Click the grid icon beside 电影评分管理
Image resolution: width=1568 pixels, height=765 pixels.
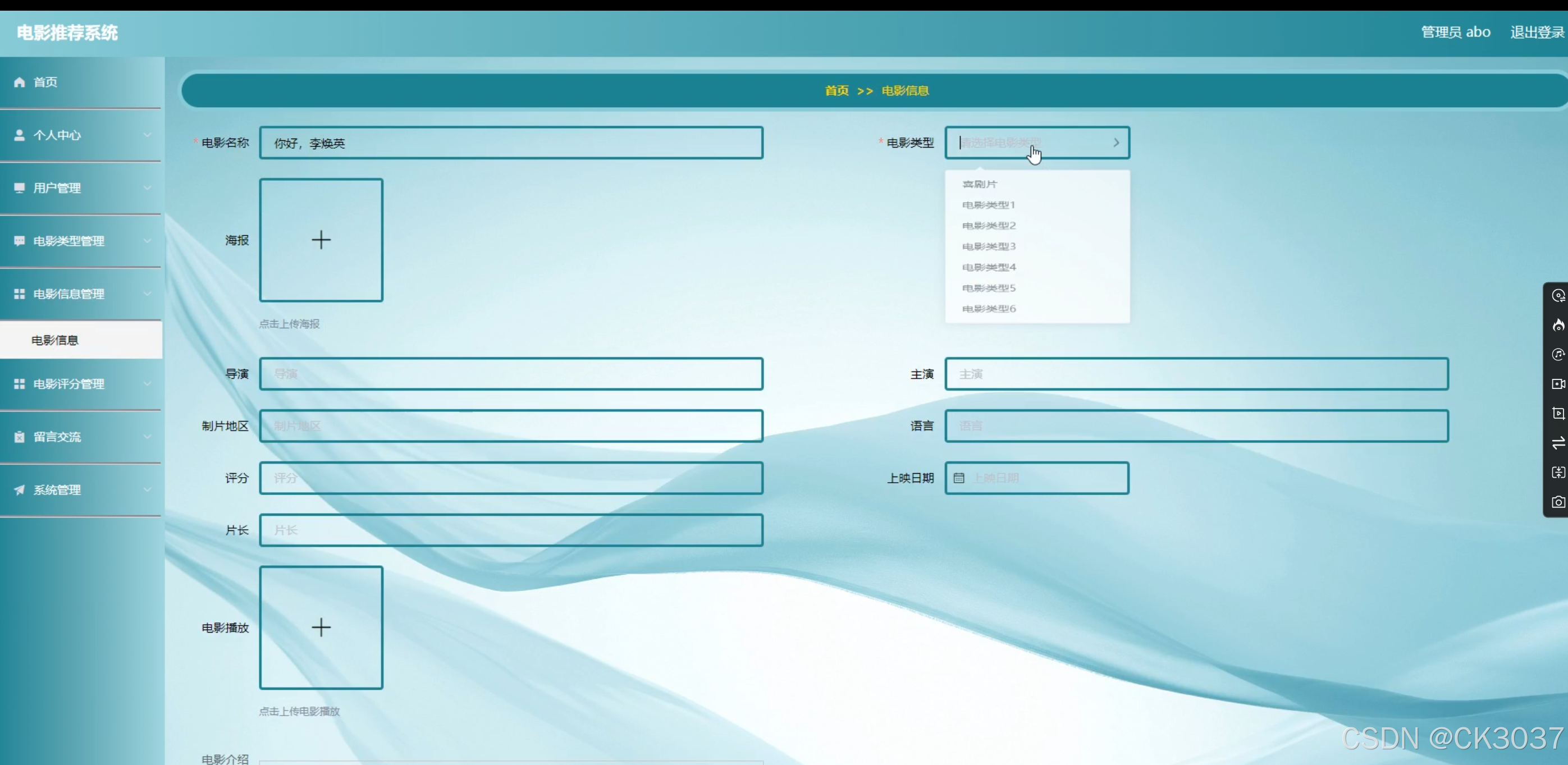coord(20,384)
